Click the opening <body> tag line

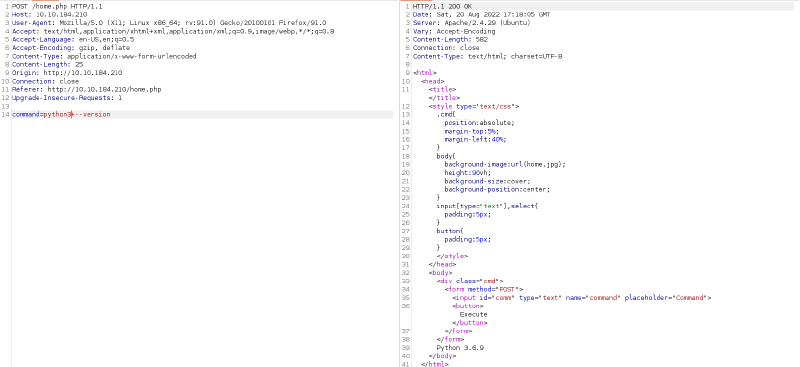(x=440, y=273)
